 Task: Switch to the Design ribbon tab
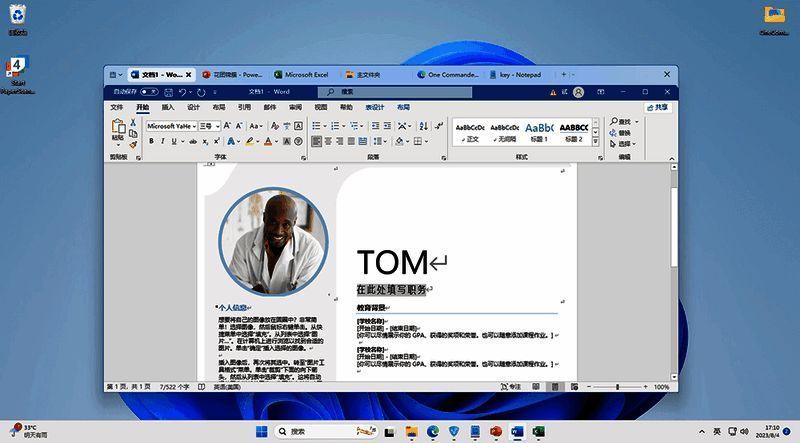point(193,107)
